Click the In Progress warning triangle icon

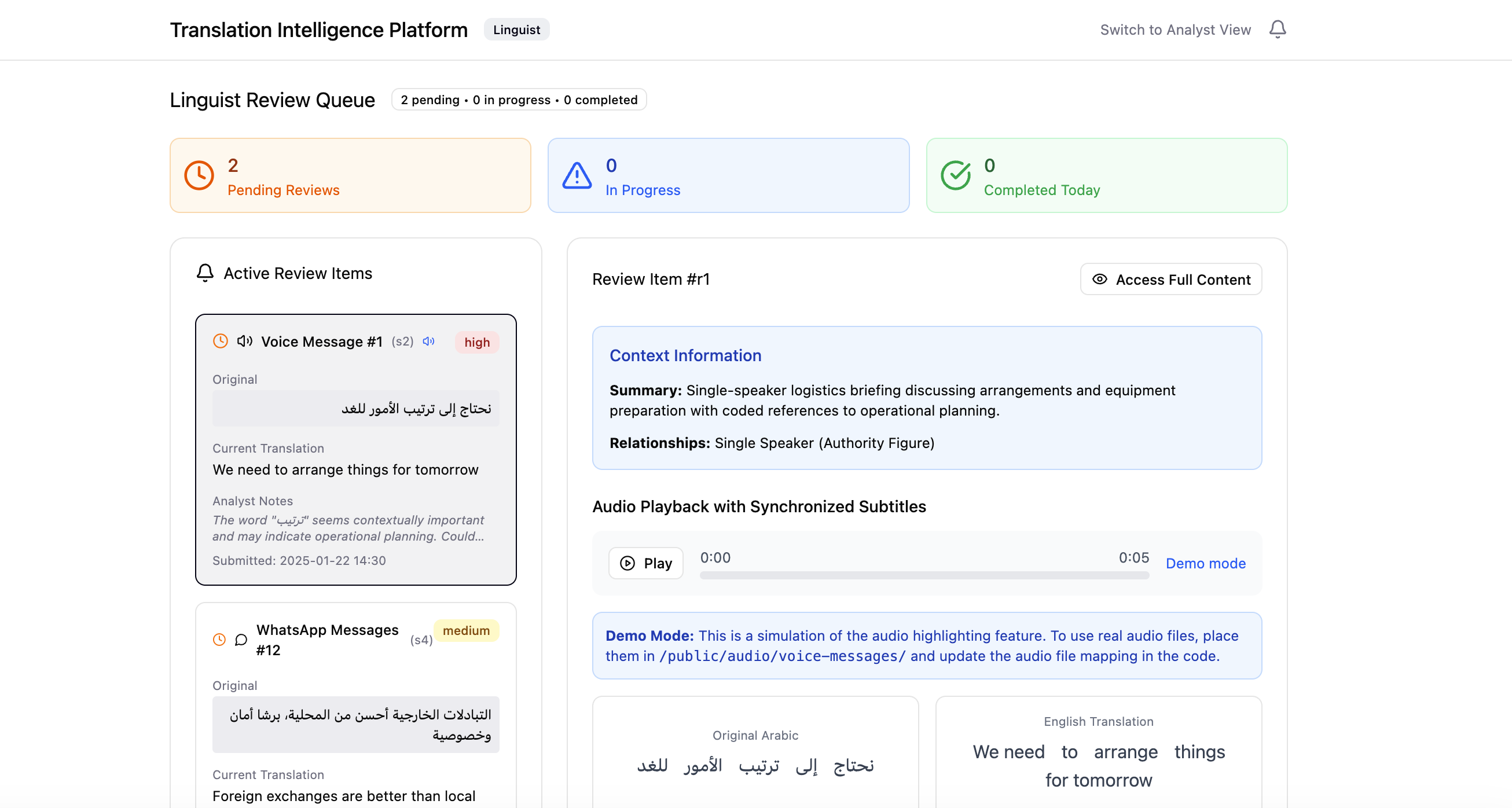[x=577, y=175]
